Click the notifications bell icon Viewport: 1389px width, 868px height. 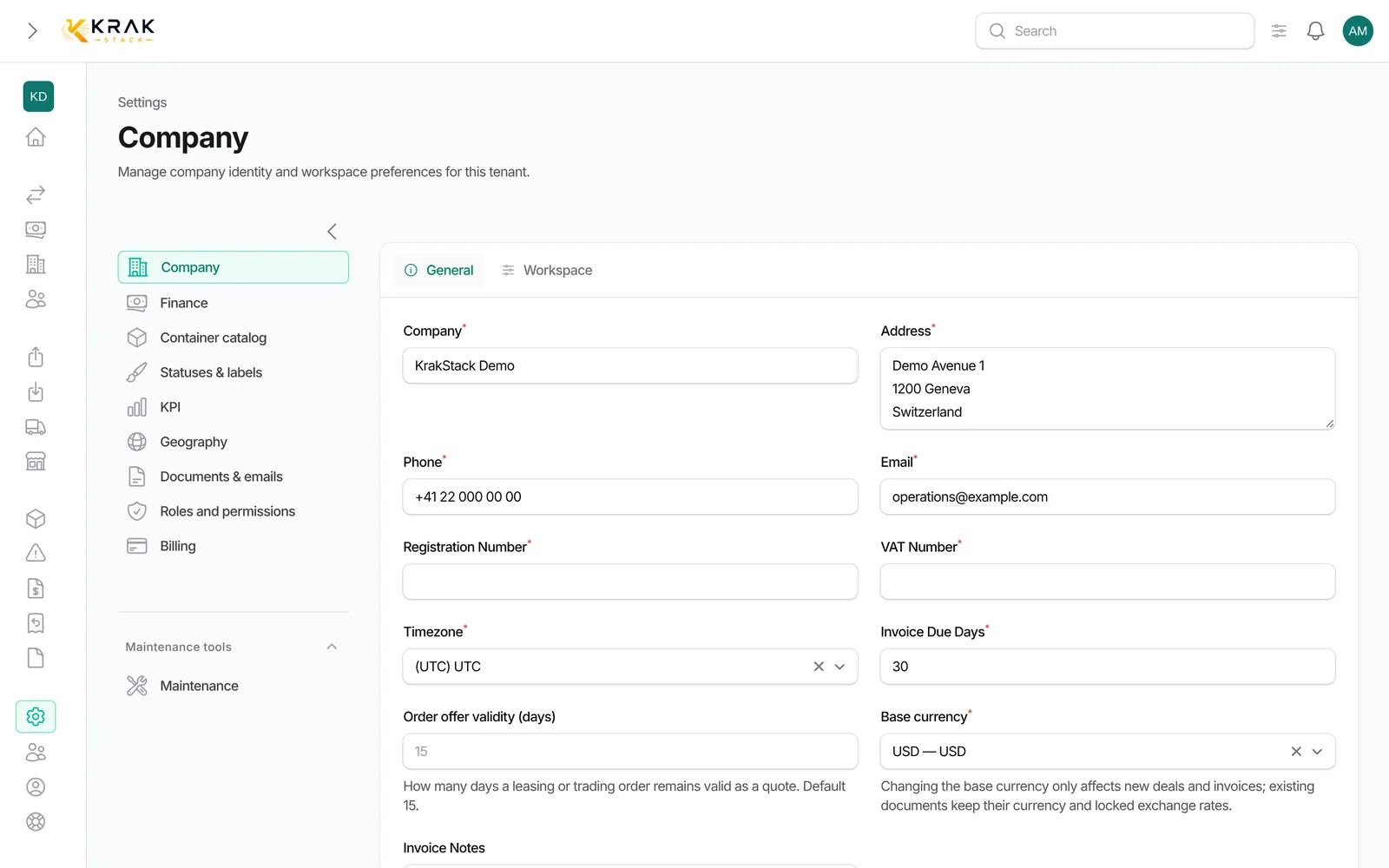(1315, 31)
